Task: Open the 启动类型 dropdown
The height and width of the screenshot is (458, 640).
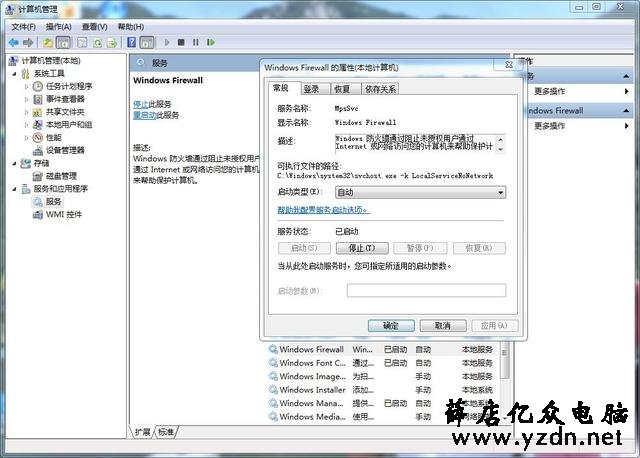Action: 420,192
